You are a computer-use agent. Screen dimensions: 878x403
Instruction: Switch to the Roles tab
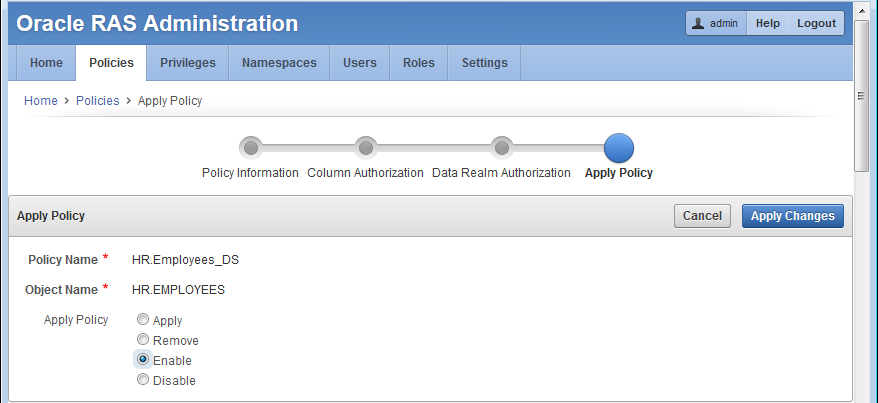point(419,63)
